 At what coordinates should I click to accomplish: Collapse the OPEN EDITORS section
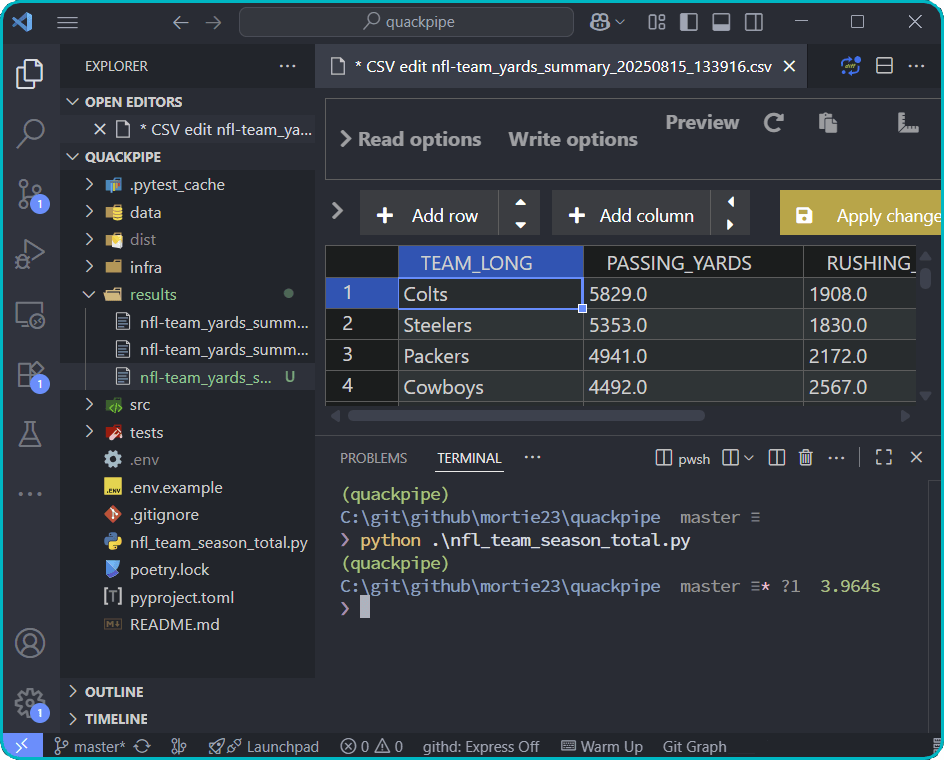(188, 102)
